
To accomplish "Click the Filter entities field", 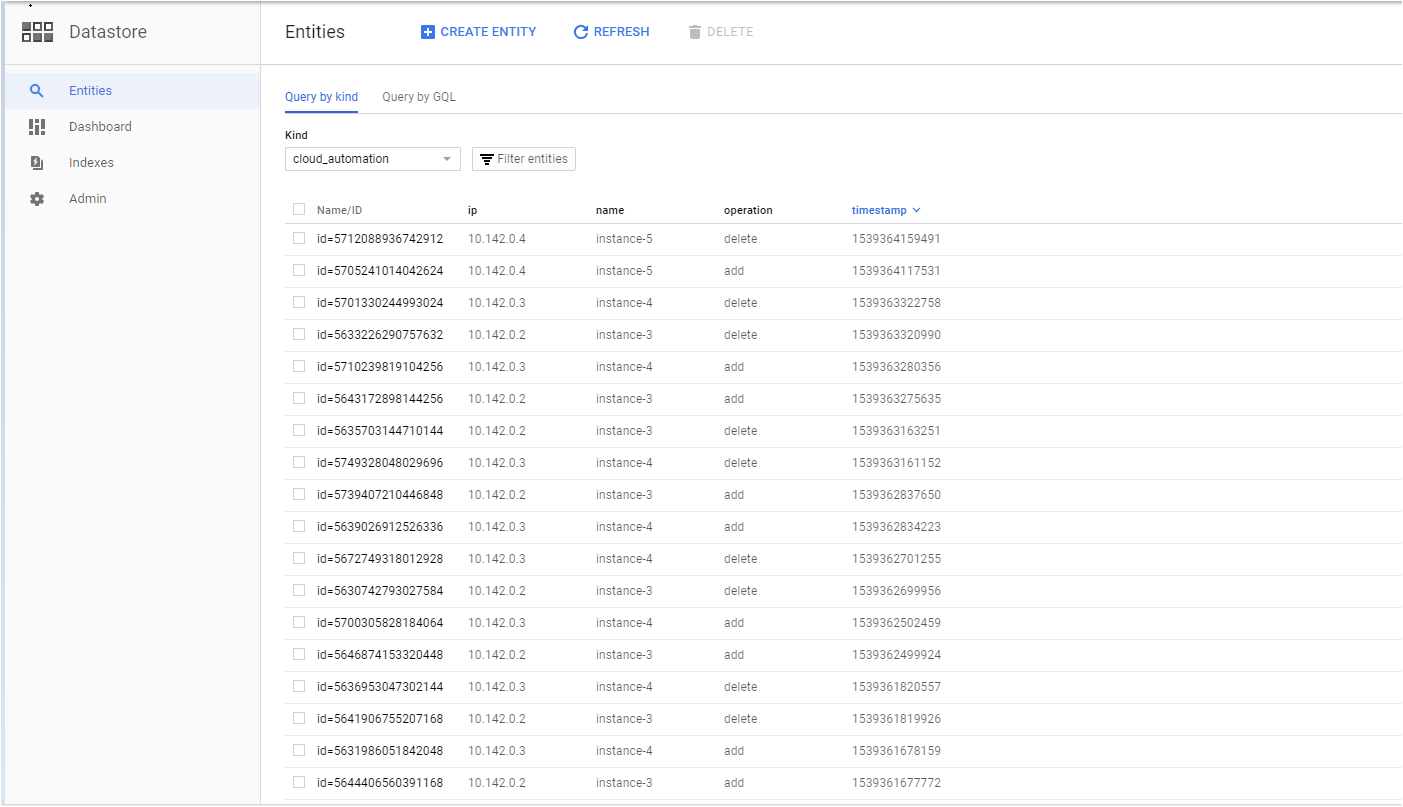I will point(530,158).
